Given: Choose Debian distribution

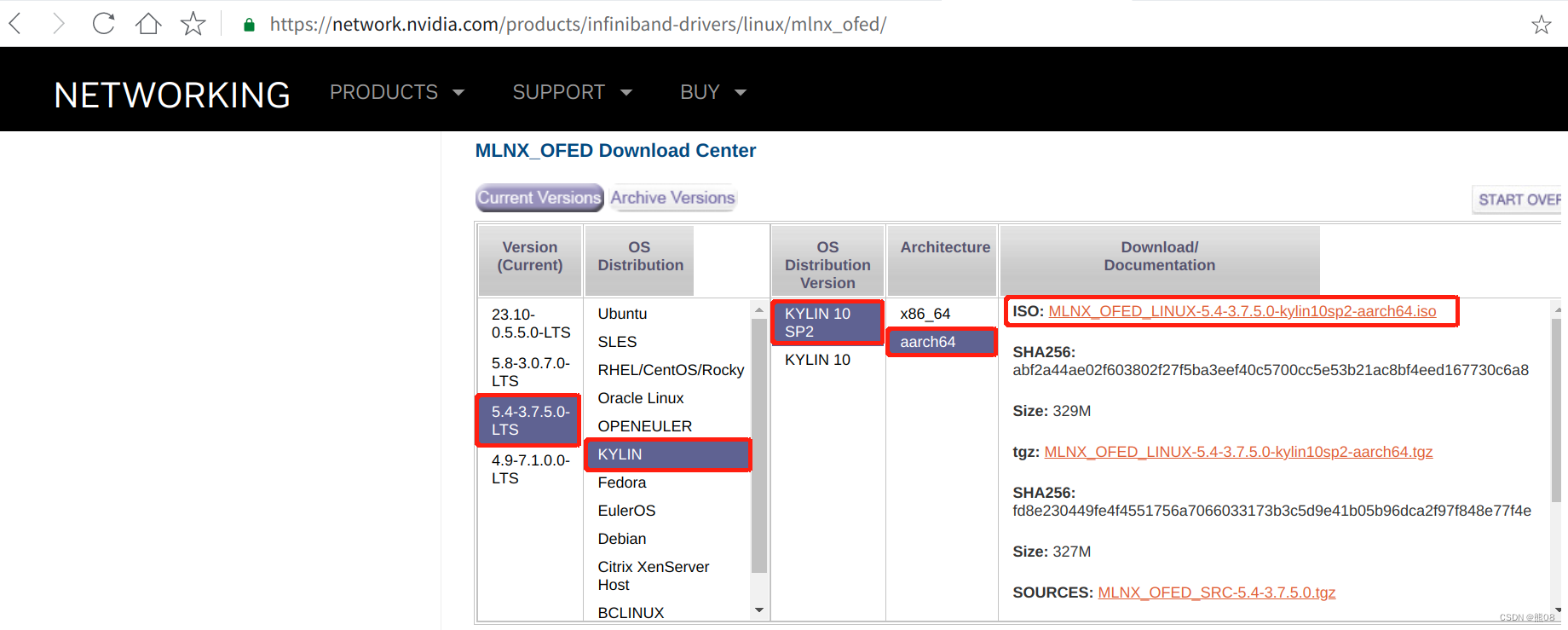Looking at the screenshot, I should click(622, 539).
